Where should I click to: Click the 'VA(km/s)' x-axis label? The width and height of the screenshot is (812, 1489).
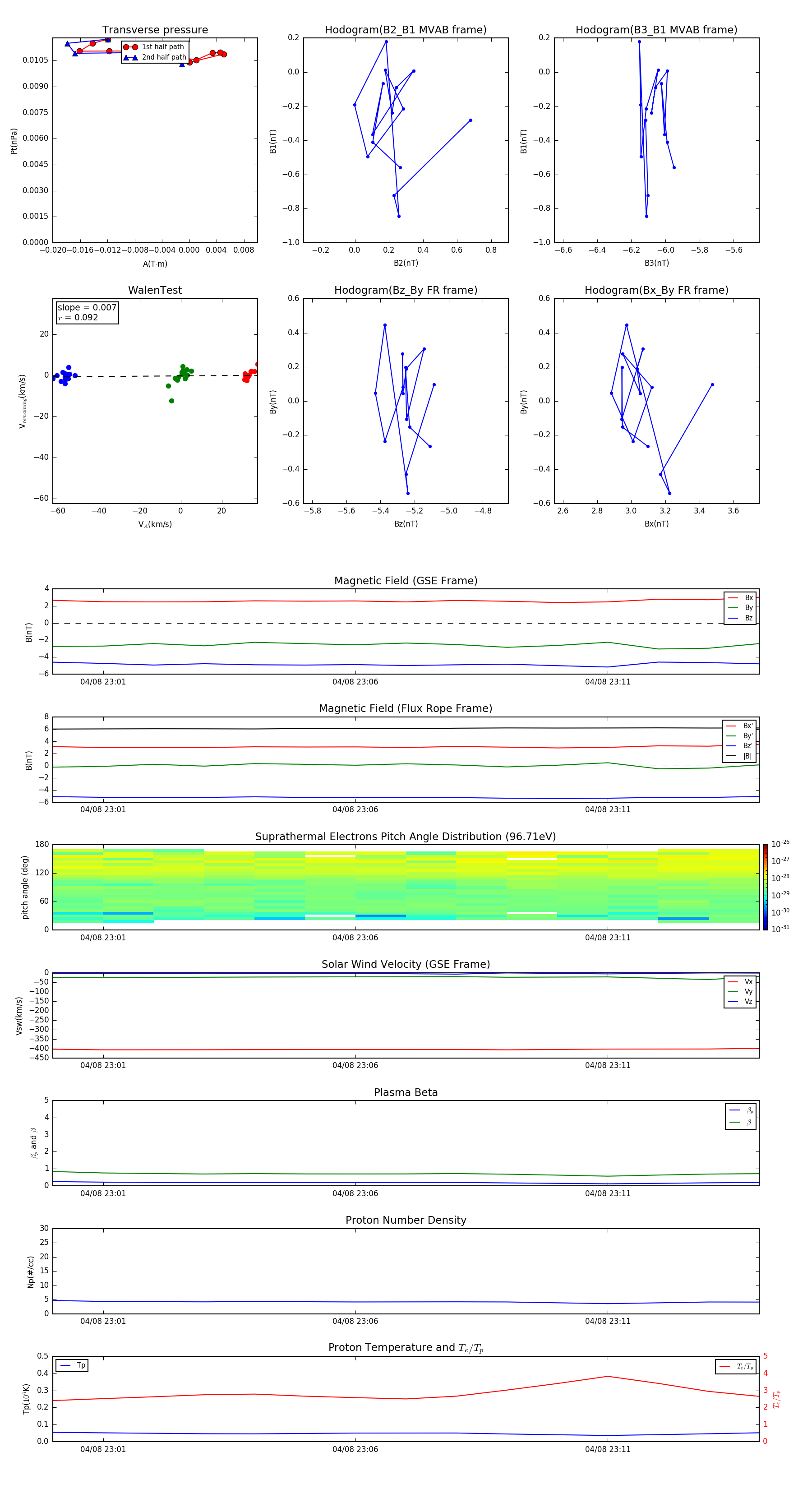point(155,524)
